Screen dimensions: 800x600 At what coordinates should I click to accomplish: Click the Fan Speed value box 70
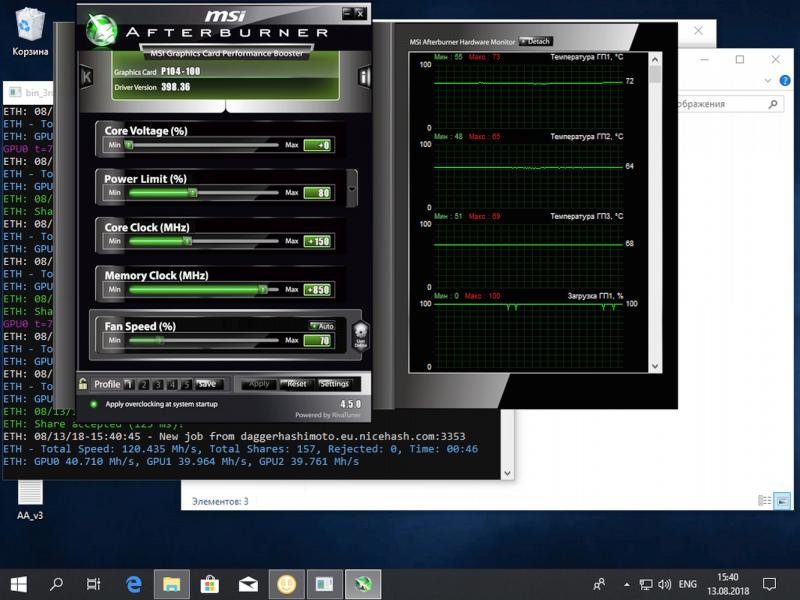pyautogui.click(x=318, y=340)
